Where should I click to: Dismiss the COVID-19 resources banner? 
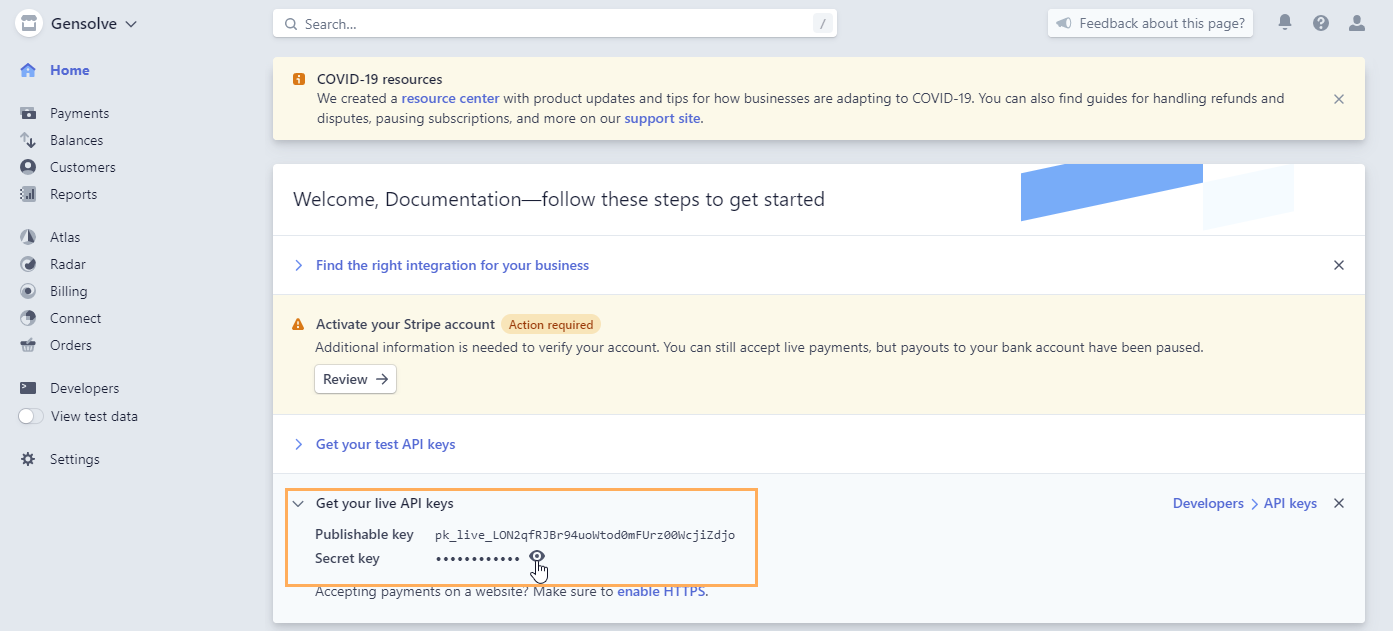pos(1339,99)
